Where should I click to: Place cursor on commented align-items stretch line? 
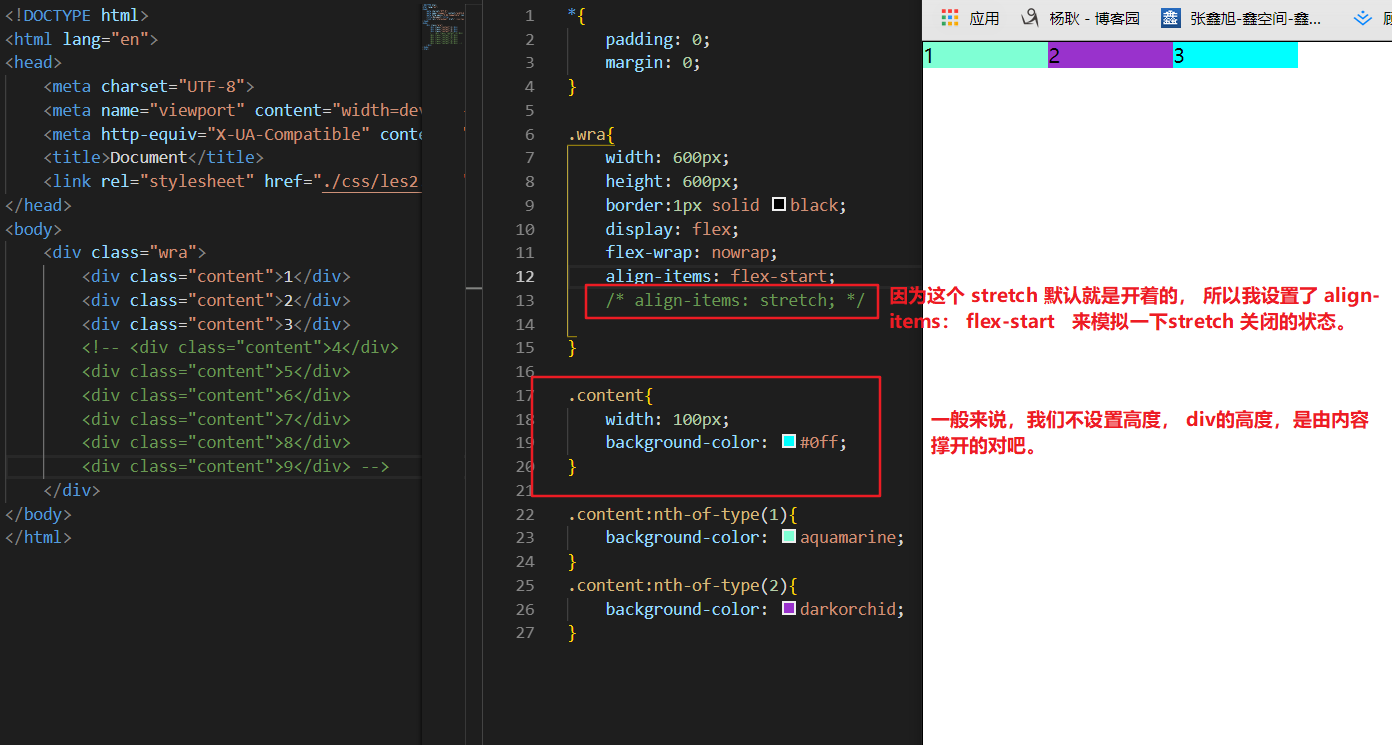click(x=734, y=300)
